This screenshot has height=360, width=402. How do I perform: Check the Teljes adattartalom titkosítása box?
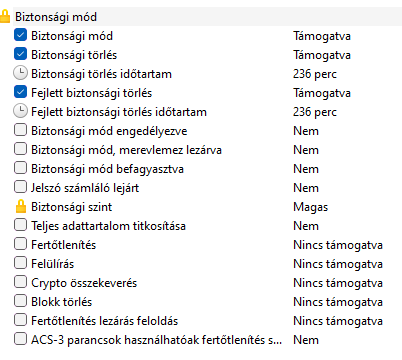pos(20,225)
